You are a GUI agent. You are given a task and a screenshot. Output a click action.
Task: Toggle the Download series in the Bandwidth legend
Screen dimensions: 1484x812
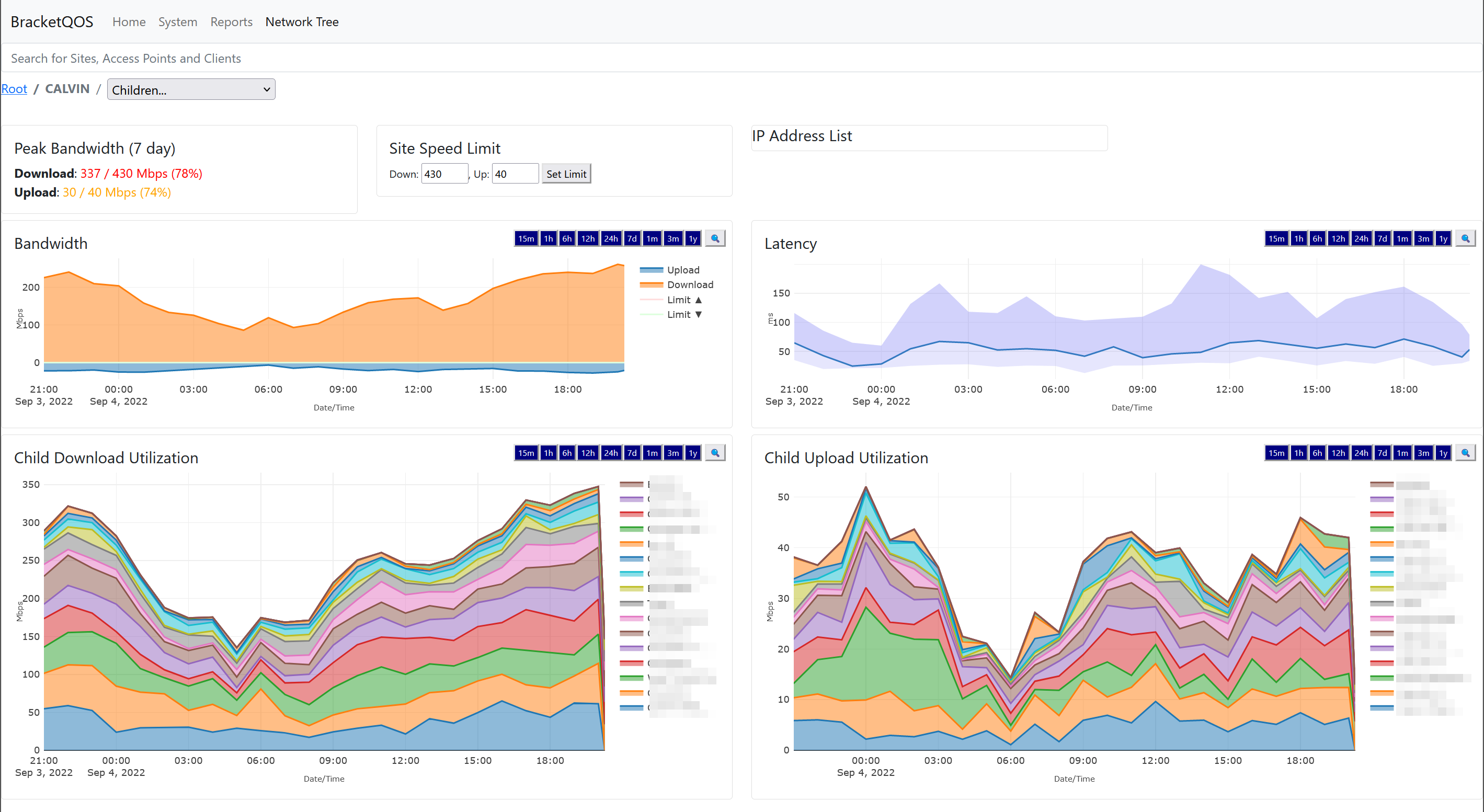pyautogui.click(x=689, y=284)
